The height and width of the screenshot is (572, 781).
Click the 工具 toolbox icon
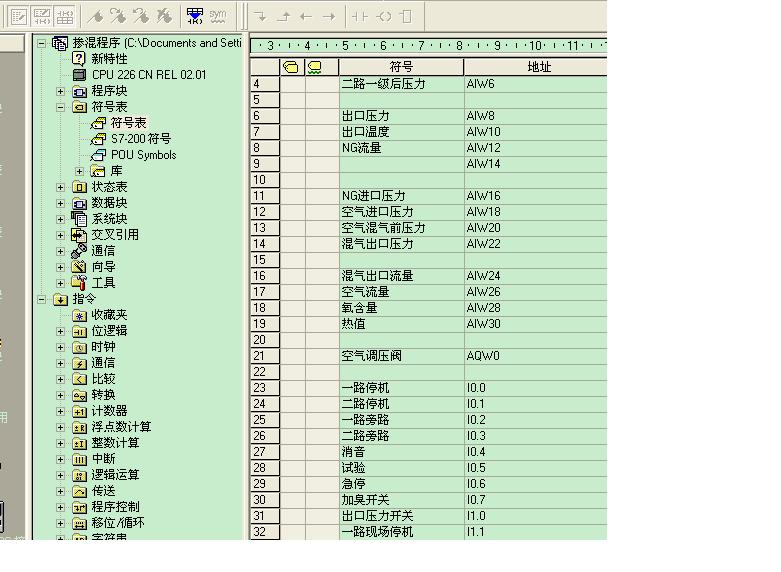[x=80, y=283]
